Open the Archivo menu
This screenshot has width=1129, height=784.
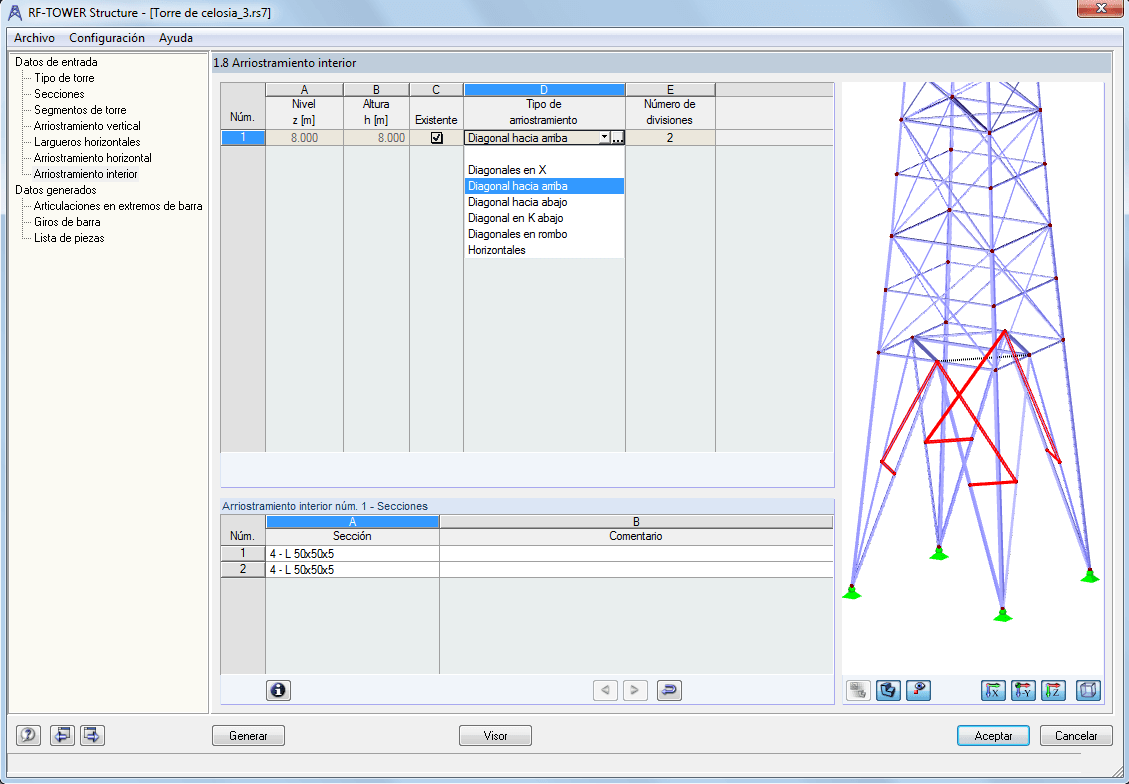point(34,38)
